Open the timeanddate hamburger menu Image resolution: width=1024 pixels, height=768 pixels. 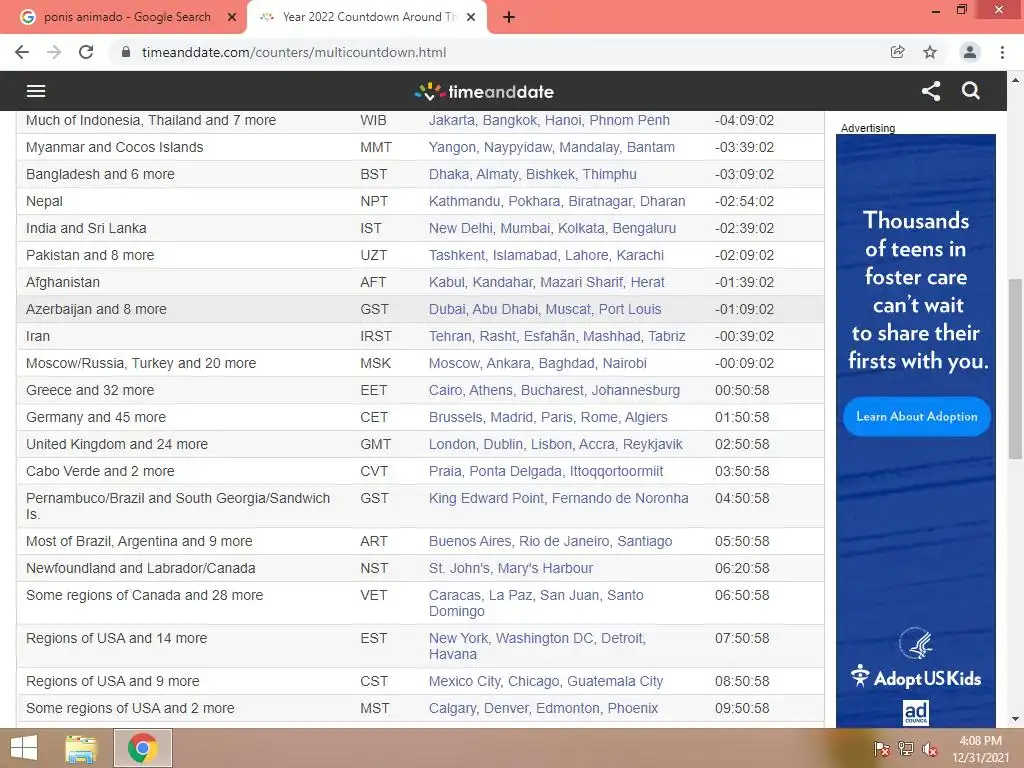tap(36, 91)
